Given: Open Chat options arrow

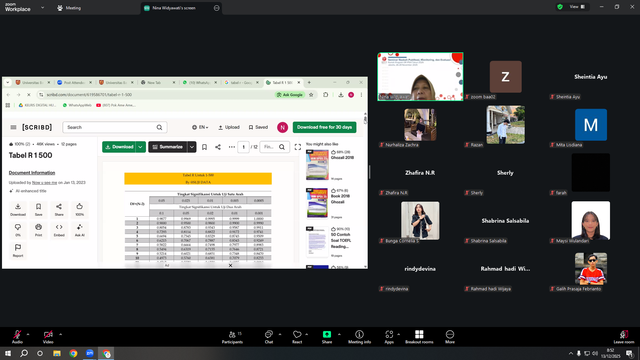Looking at the screenshot, I should click(280, 334).
